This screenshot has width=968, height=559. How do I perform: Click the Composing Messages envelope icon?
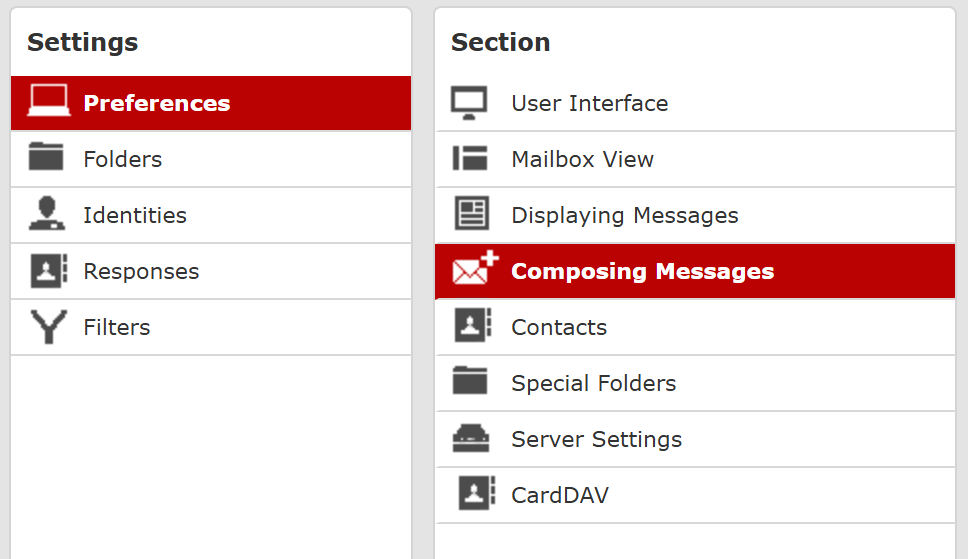pos(475,267)
